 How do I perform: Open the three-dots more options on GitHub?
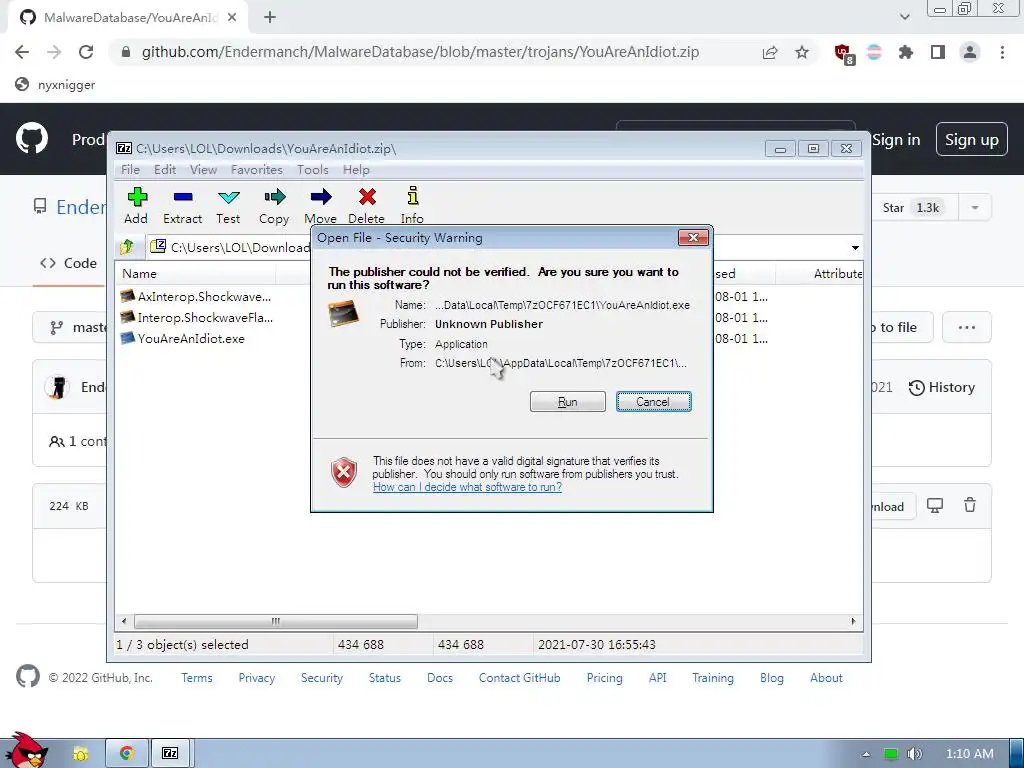(967, 327)
